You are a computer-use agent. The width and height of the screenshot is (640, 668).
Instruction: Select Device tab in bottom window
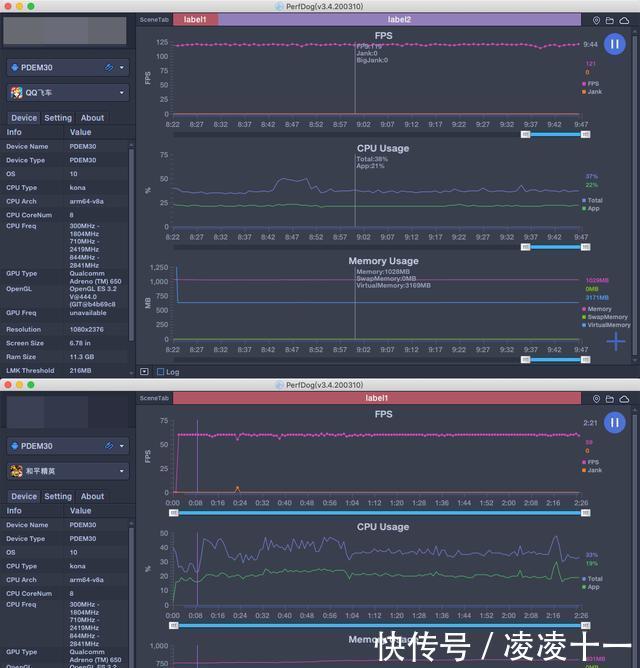(x=24, y=496)
